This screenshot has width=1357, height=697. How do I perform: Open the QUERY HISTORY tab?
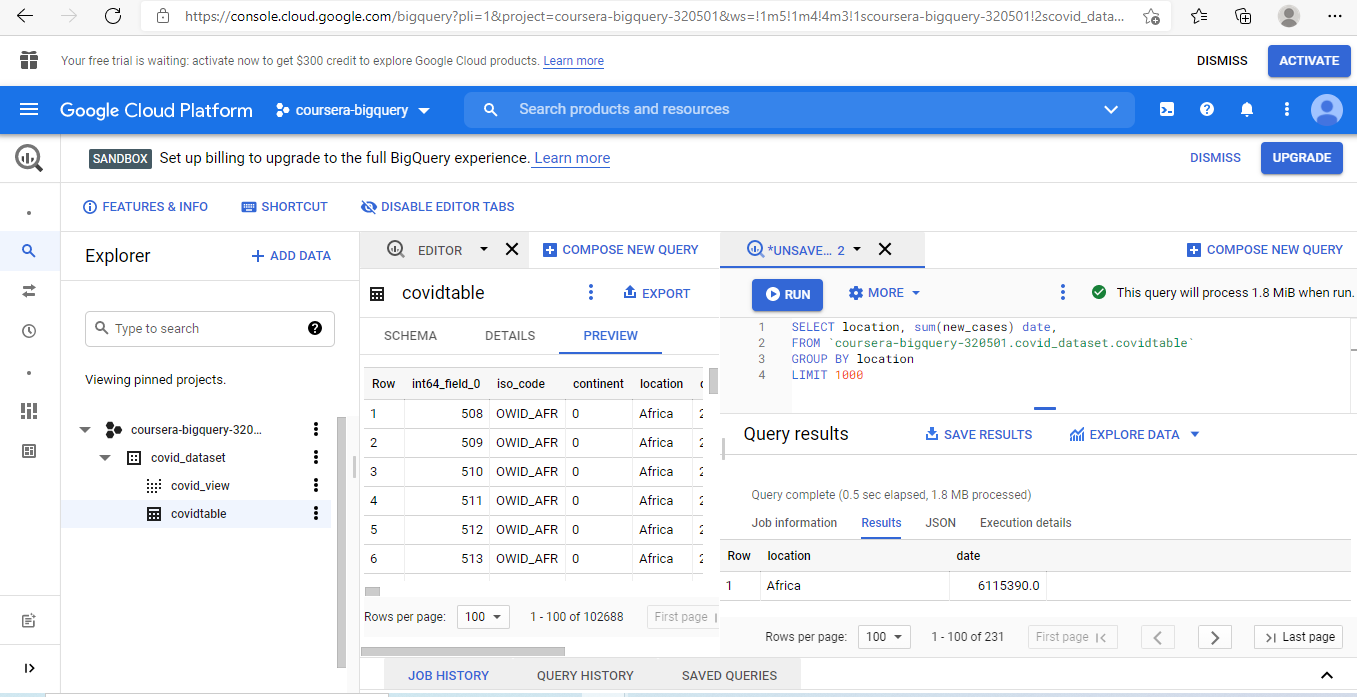pyautogui.click(x=585, y=675)
